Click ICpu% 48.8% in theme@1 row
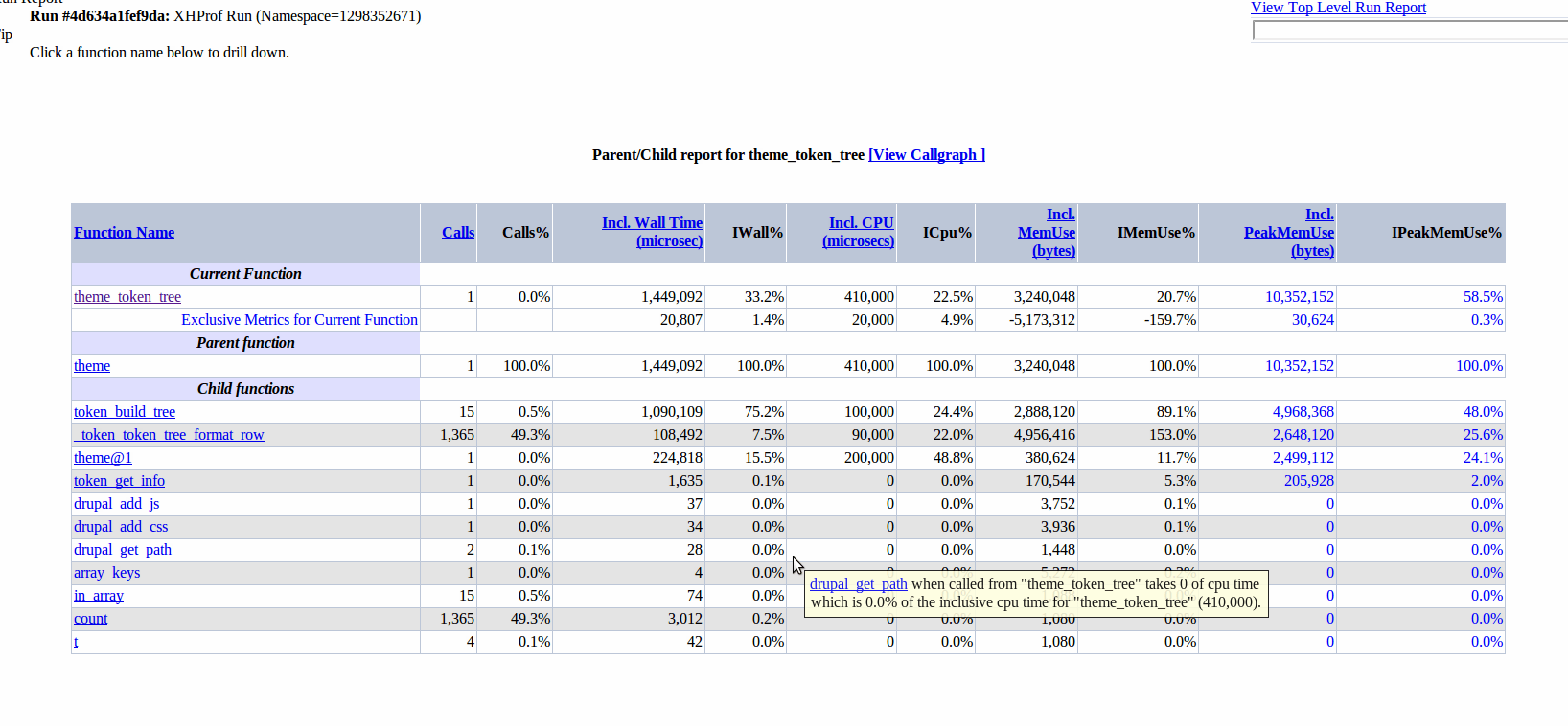Screen dimensions: 1568x726 click(953, 458)
